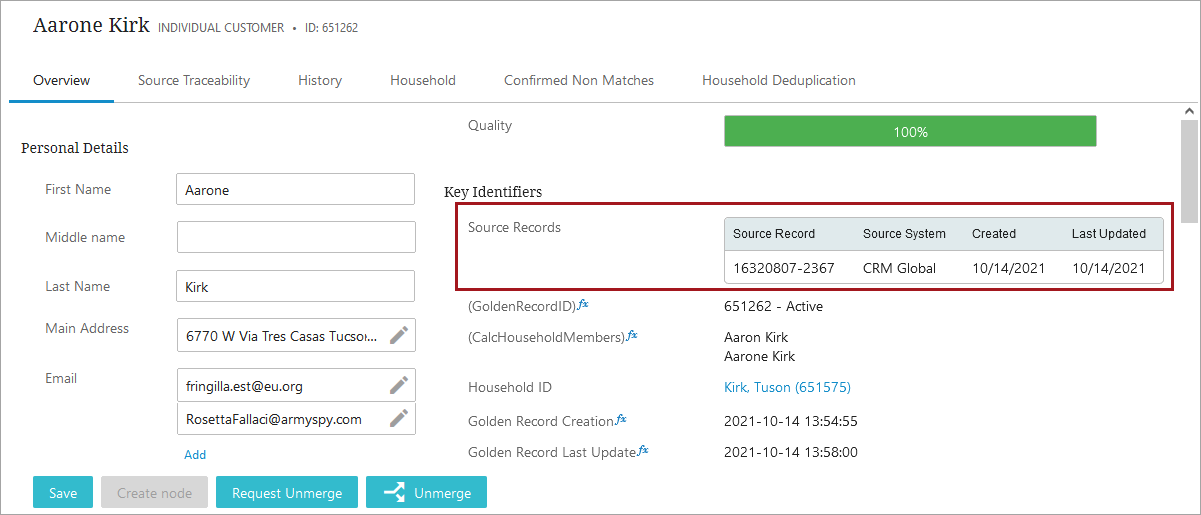Click pencil icon for RosettaFallaci@armyspy.com email

[x=399, y=419]
